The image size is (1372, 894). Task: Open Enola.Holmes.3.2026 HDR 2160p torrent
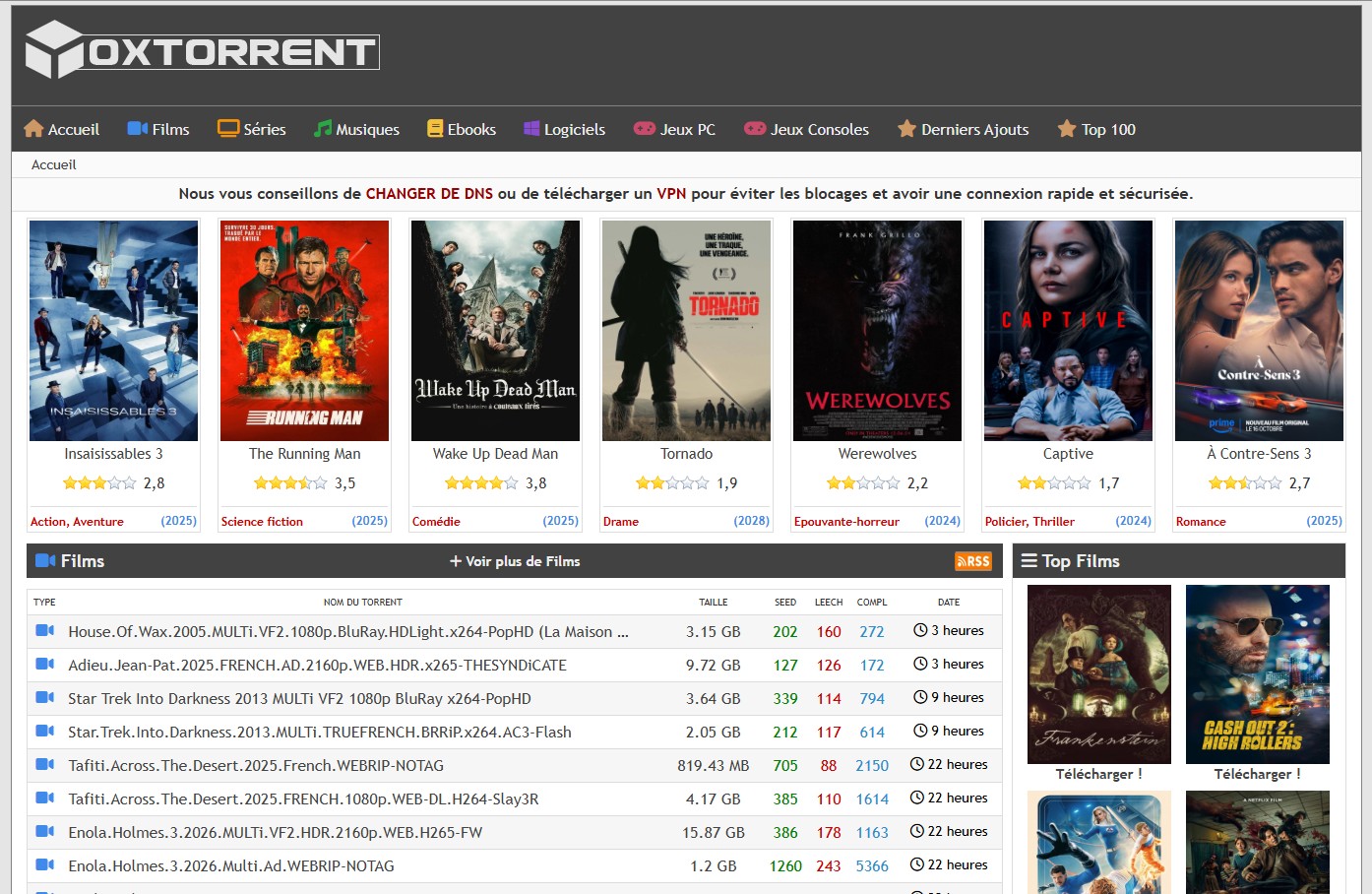(276, 833)
